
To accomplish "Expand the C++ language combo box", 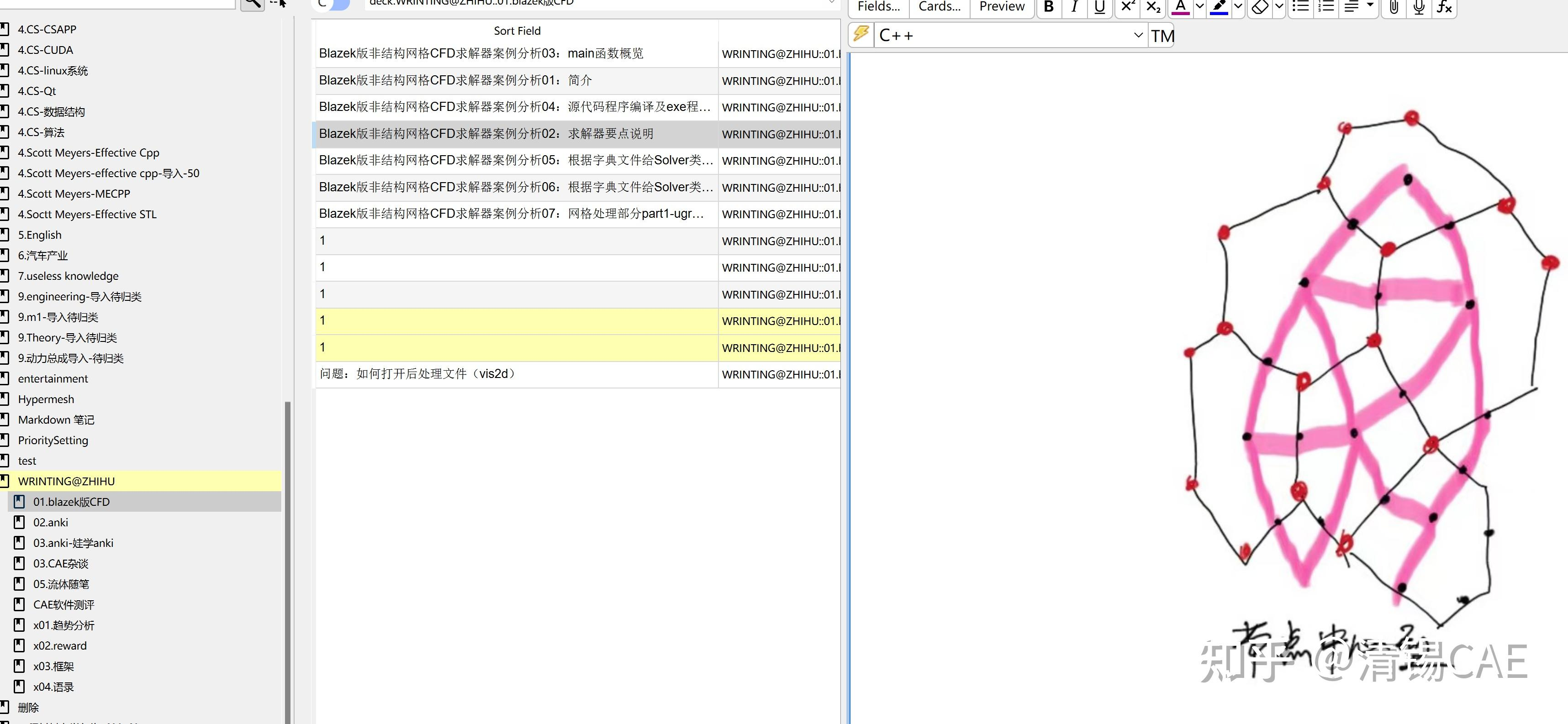I will coord(1138,35).
